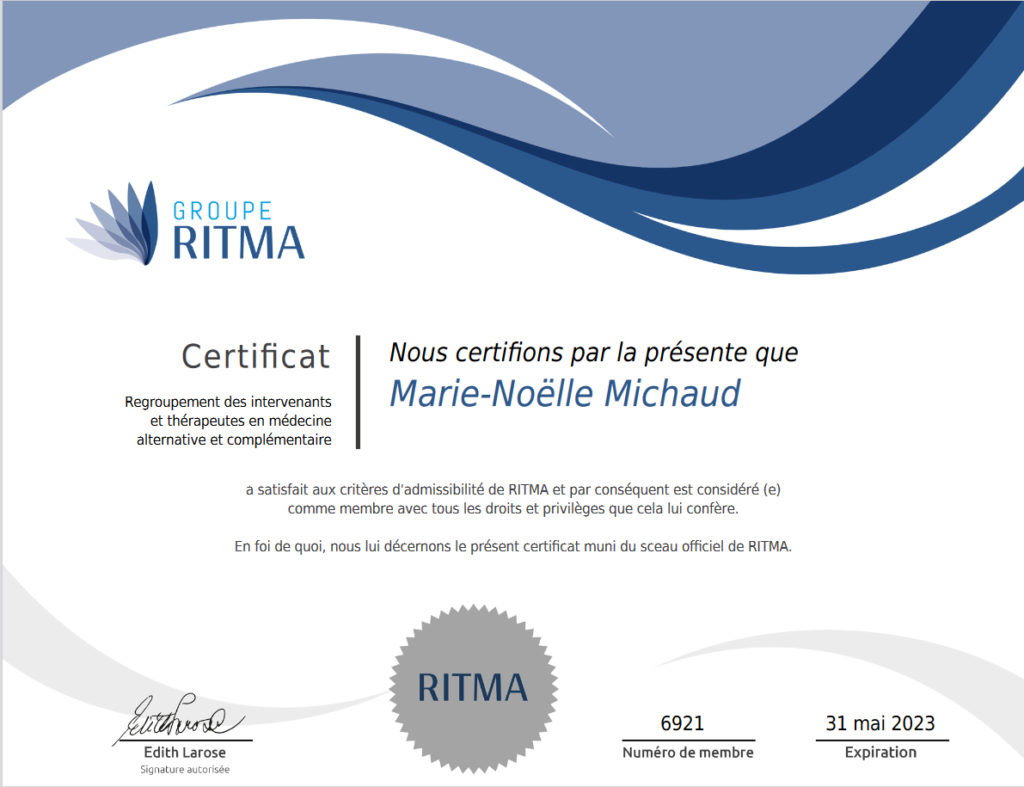This screenshot has width=1024, height=787.
Task: Click the "Signature autorisée" caption
Action: pyautogui.click(x=185, y=770)
